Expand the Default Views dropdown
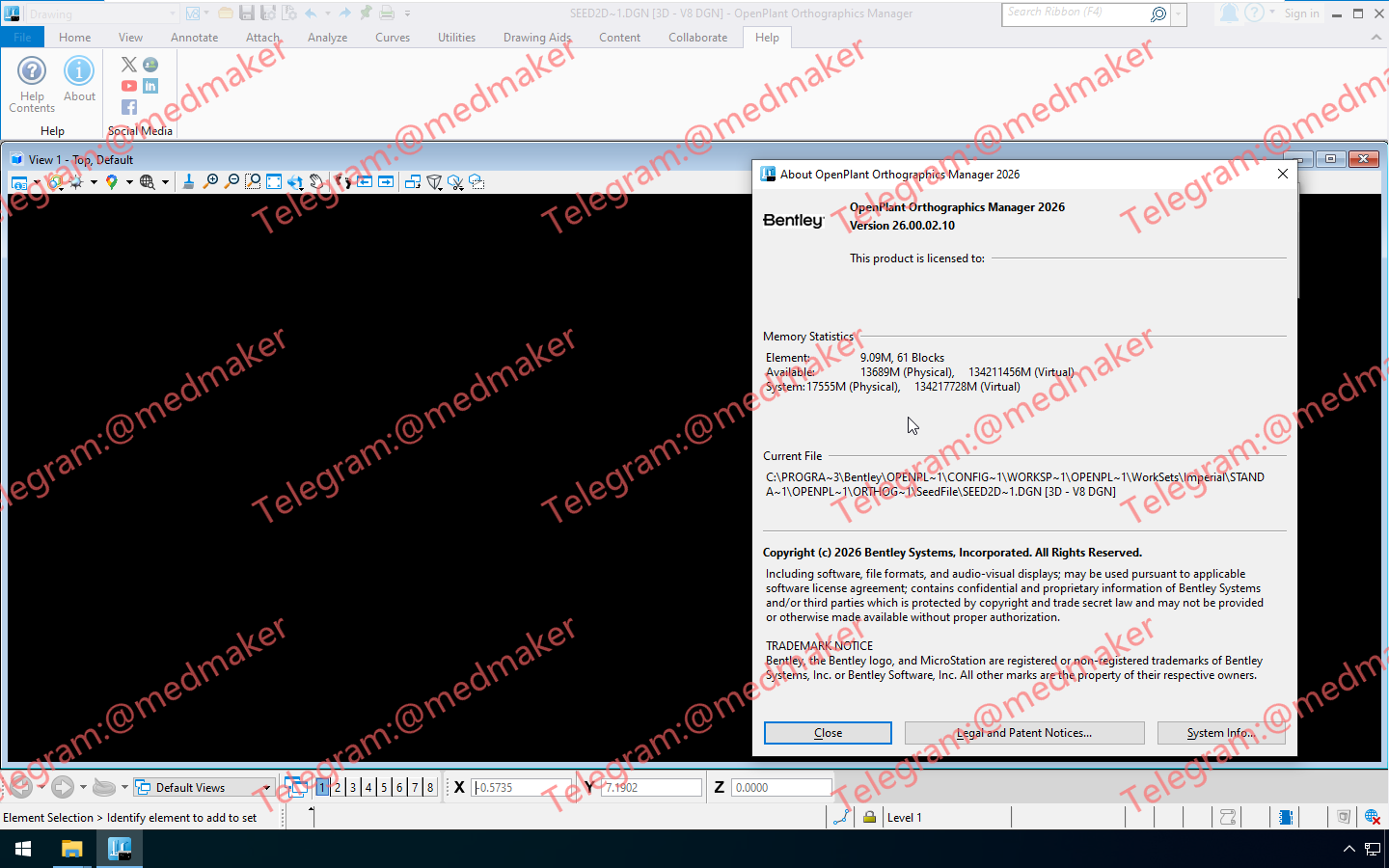This screenshot has height=868, width=1389. coord(266,788)
